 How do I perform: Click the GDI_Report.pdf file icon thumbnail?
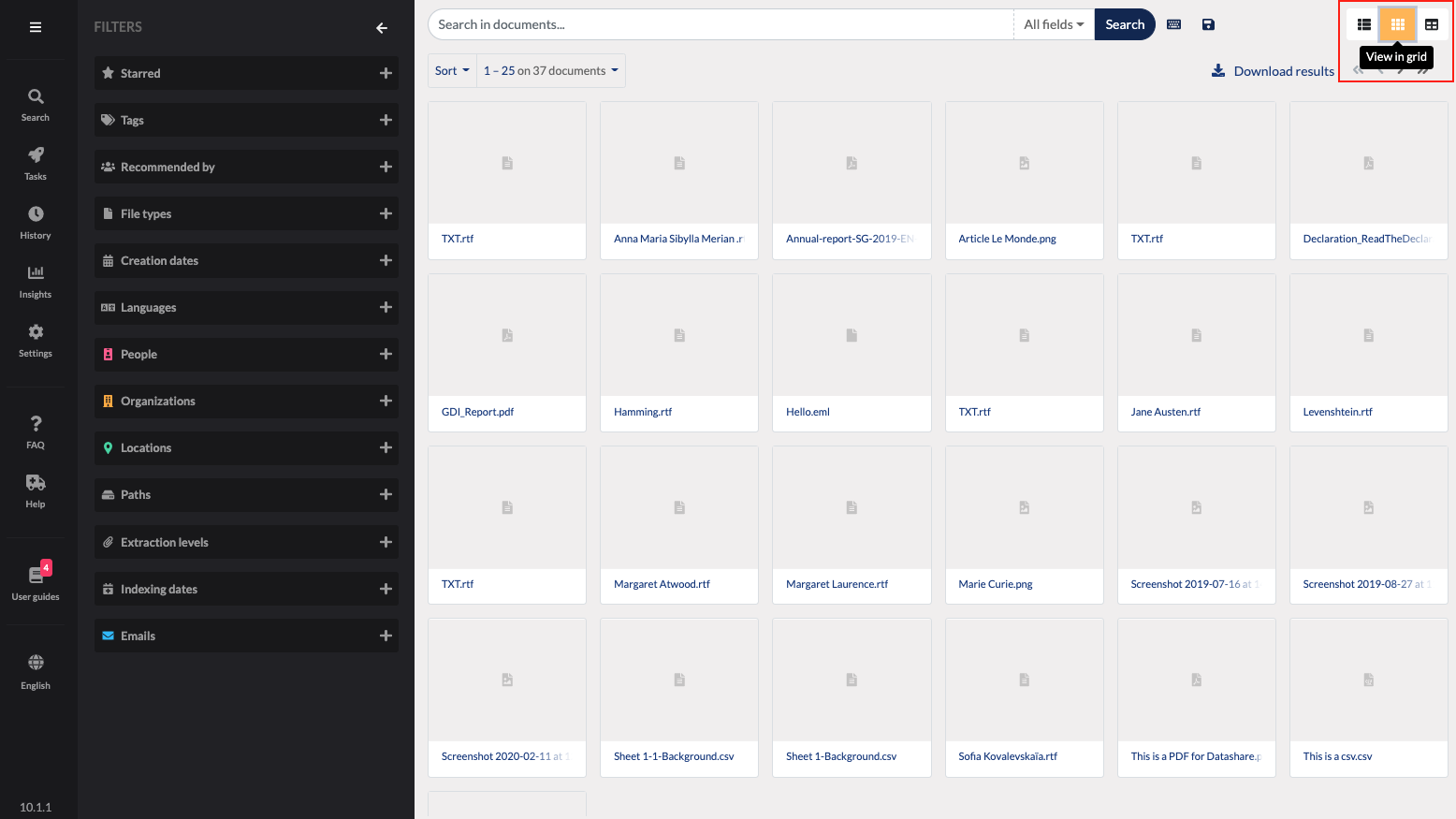tap(507, 335)
